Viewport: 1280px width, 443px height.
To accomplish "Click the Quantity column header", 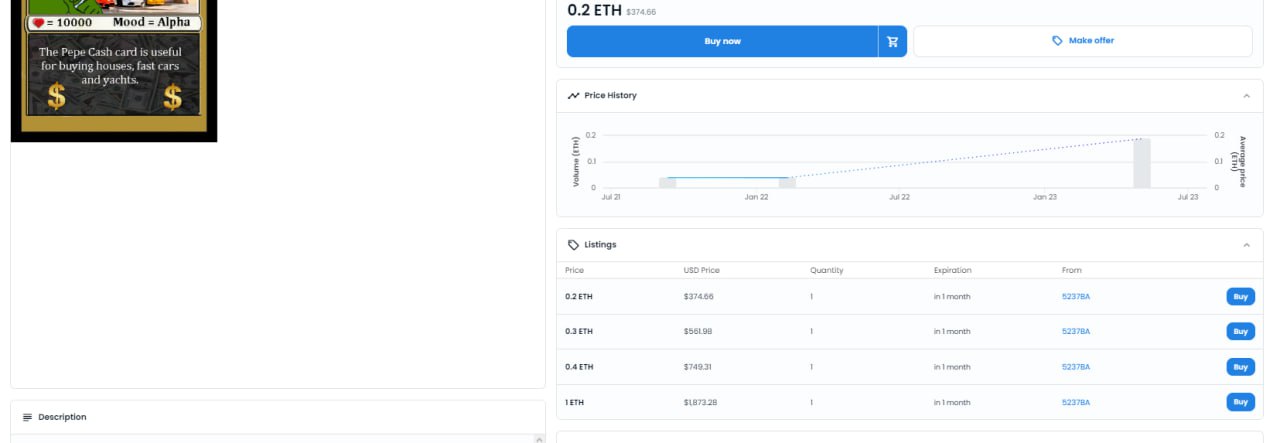I will pyautogui.click(x=827, y=270).
